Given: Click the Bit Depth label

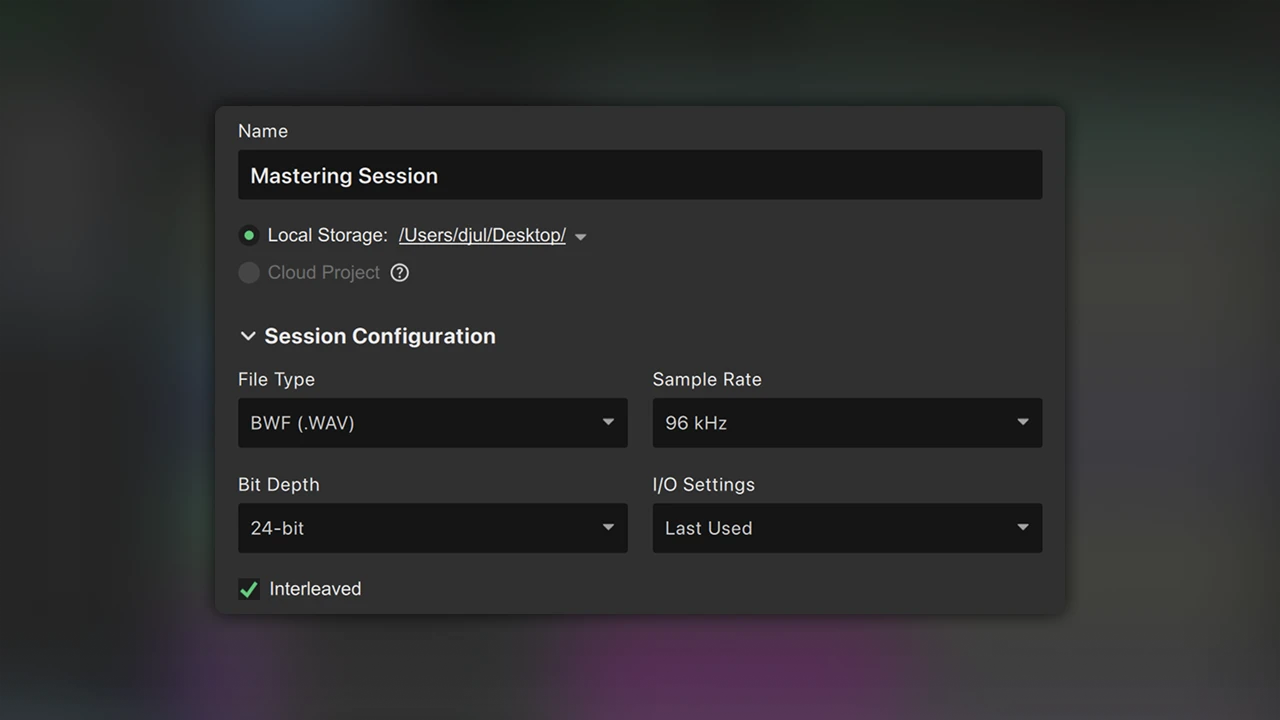Looking at the screenshot, I should [279, 484].
